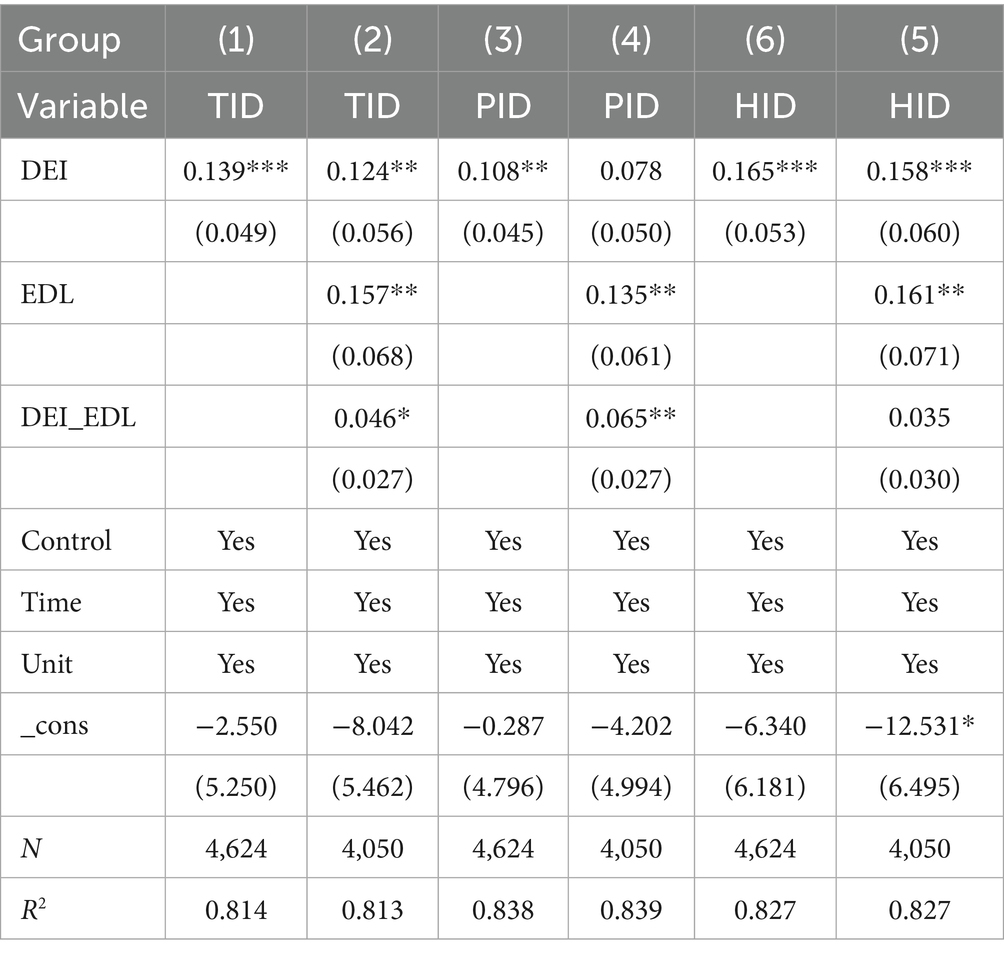Select the −12.531* constant value

pos(919,725)
